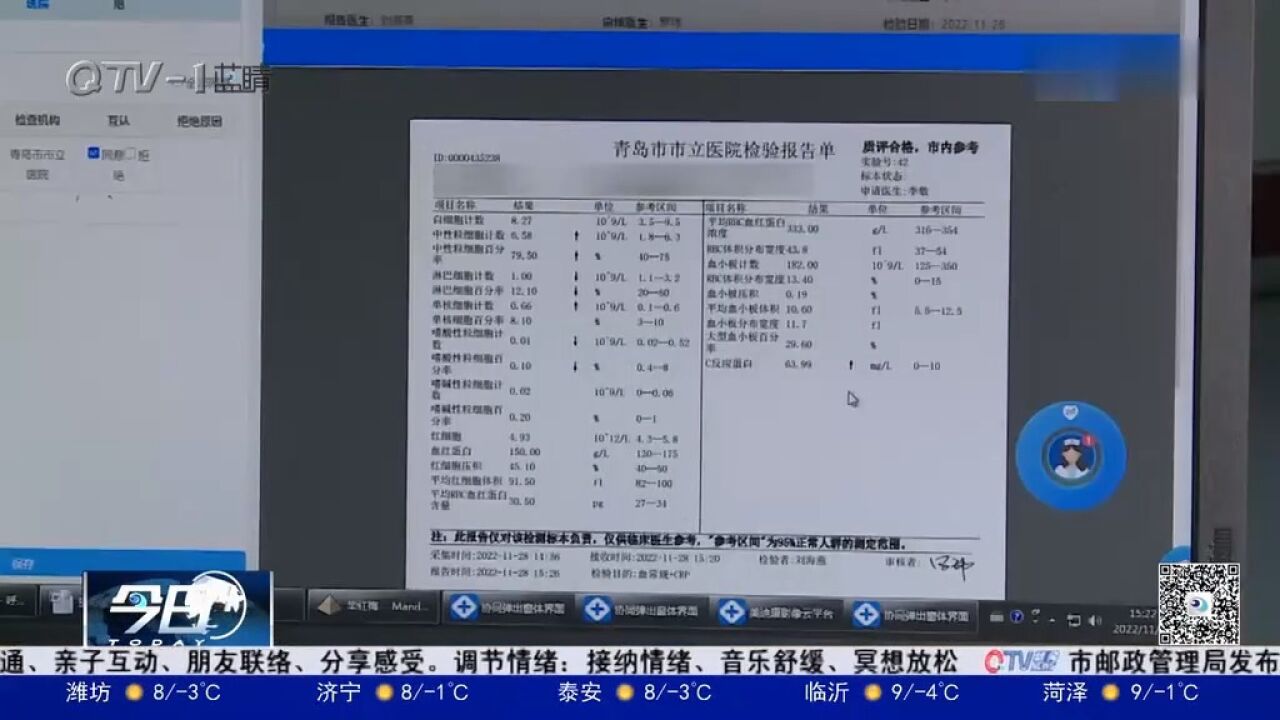This screenshot has height=720, width=1280.
Task: Click the 审核医生 field in header bar
Action: point(641,21)
